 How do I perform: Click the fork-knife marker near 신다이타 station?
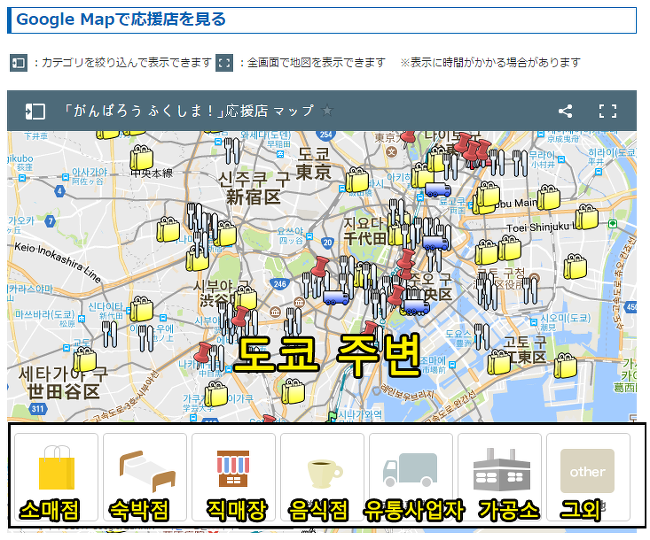(x=110, y=334)
